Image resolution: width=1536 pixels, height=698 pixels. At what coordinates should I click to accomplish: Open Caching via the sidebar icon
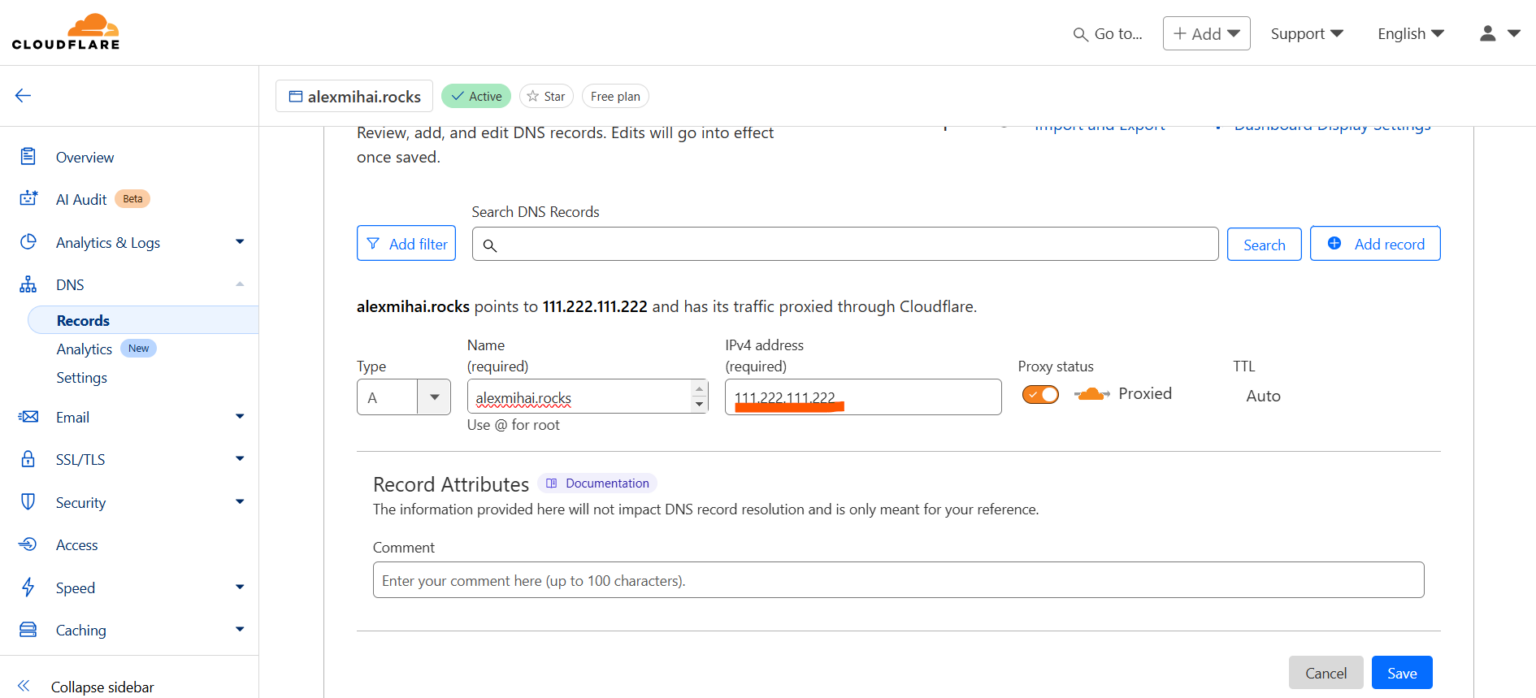coord(28,630)
